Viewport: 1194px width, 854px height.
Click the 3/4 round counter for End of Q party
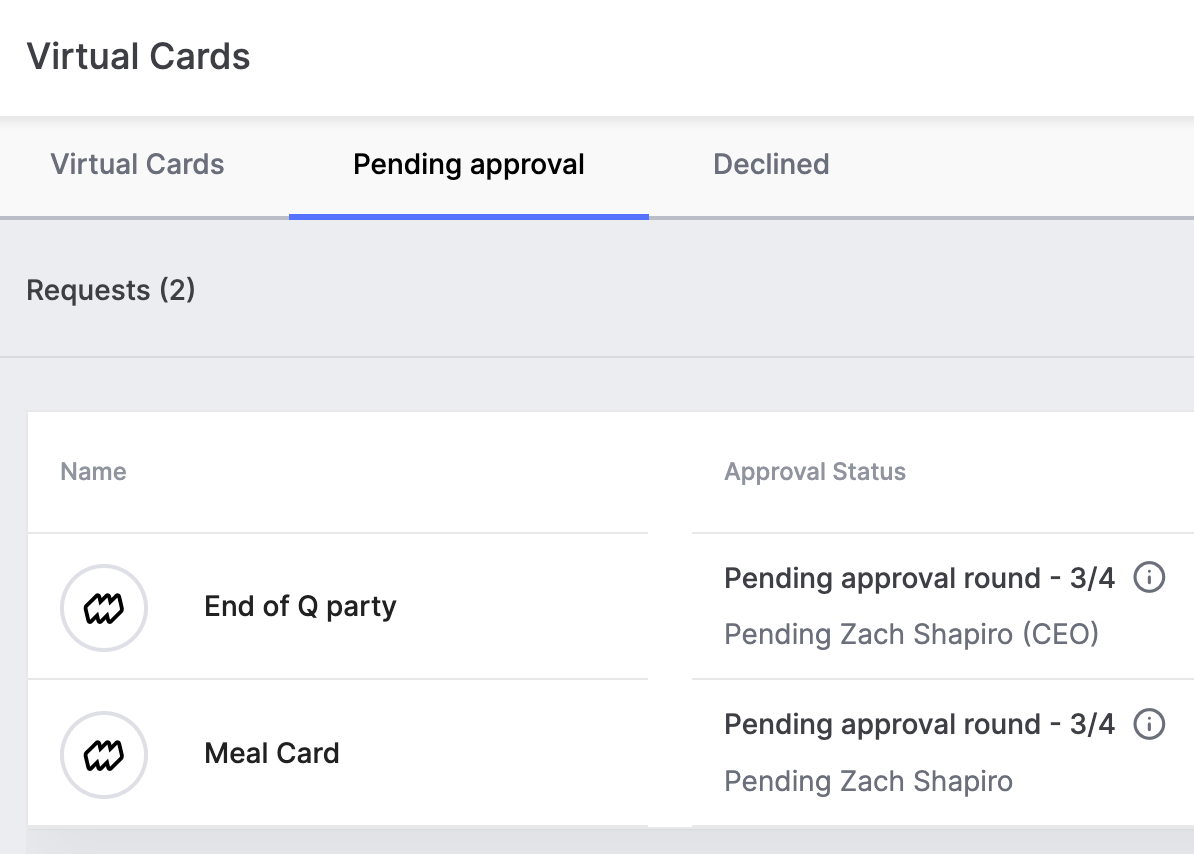(1092, 578)
